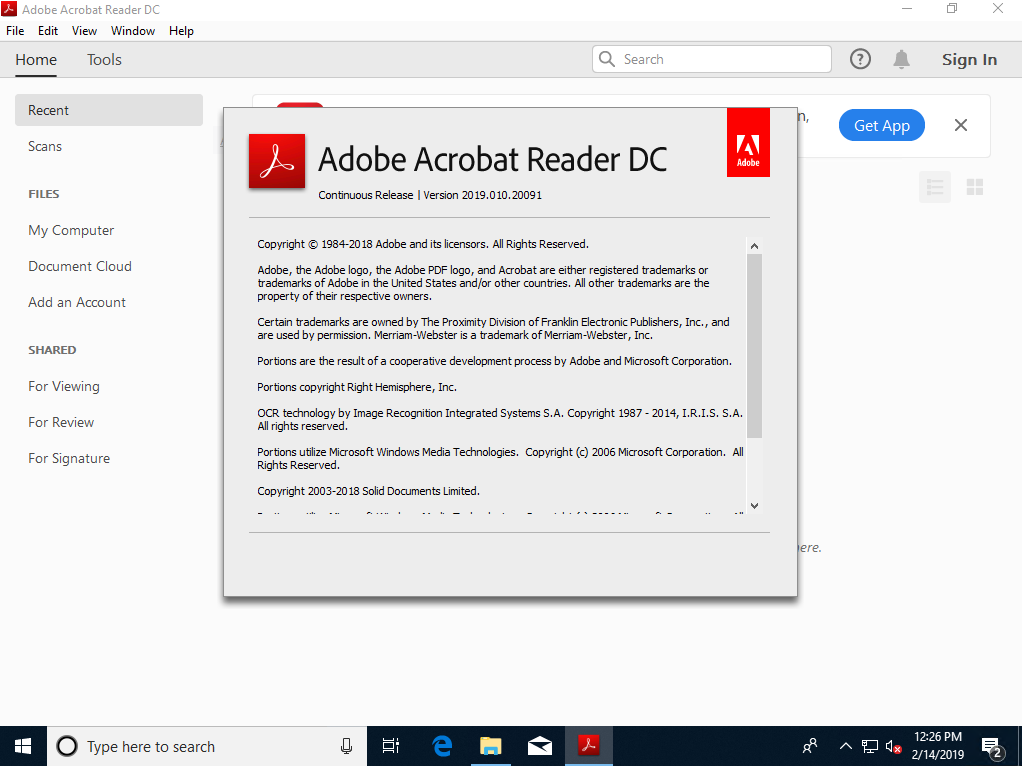Click 'Copyright 2003-2018 Solid Documents Limited' line
Image resolution: width=1022 pixels, height=766 pixels.
pos(368,491)
